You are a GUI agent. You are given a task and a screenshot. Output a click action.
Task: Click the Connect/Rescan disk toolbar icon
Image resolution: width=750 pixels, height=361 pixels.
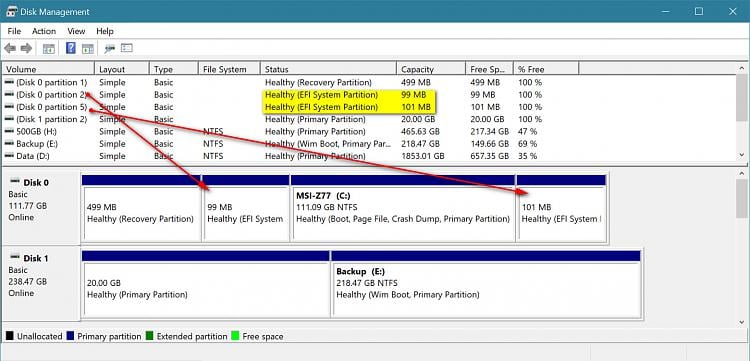(110, 48)
